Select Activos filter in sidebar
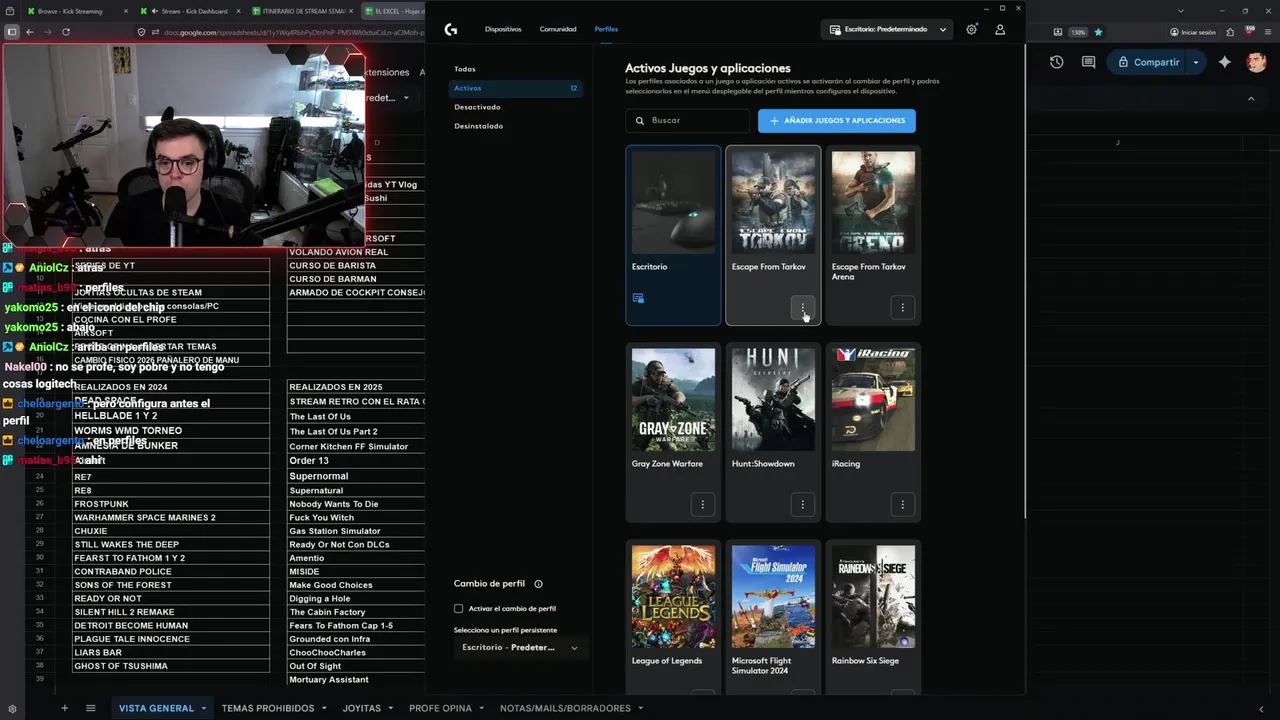This screenshot has height=720, width=1280. (516, 88)
